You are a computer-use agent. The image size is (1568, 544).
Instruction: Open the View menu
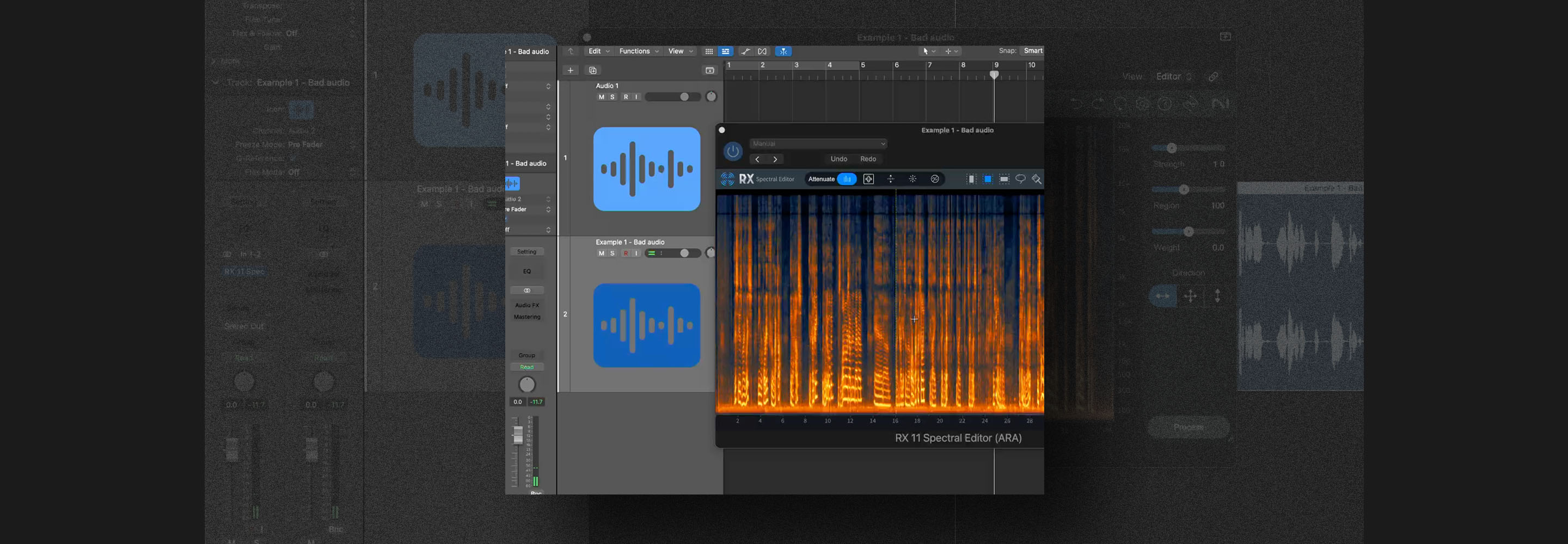pos(681,52)
